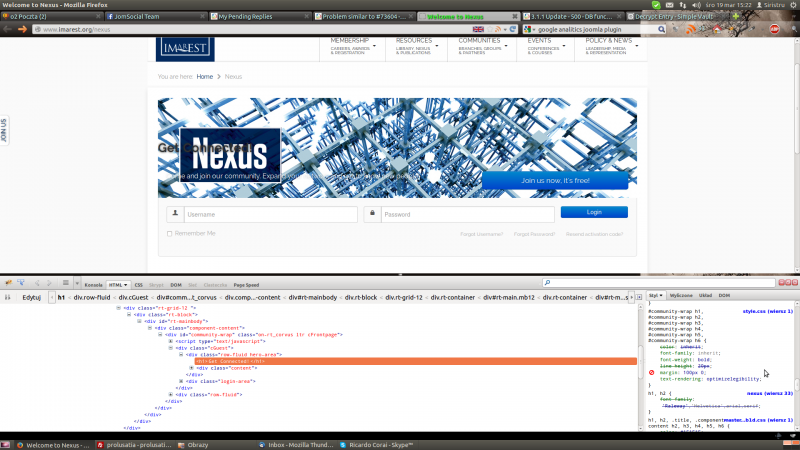Follow the Home breadcrumb link
Image resolution: width=800 pixels, height=450 pixels.
pyautogui.click(x=205, y=77)
